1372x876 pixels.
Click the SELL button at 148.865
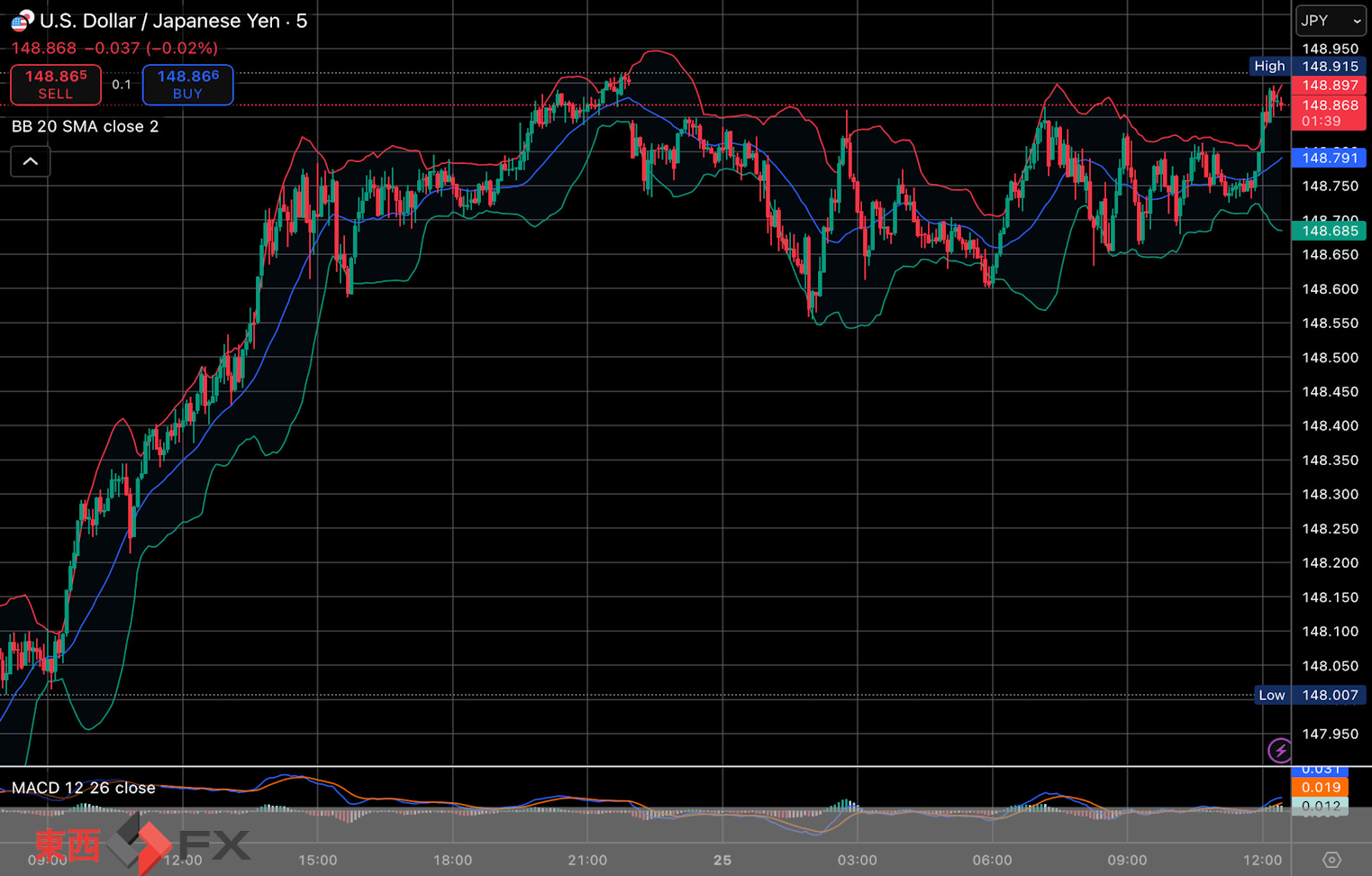tap(56, 85)
